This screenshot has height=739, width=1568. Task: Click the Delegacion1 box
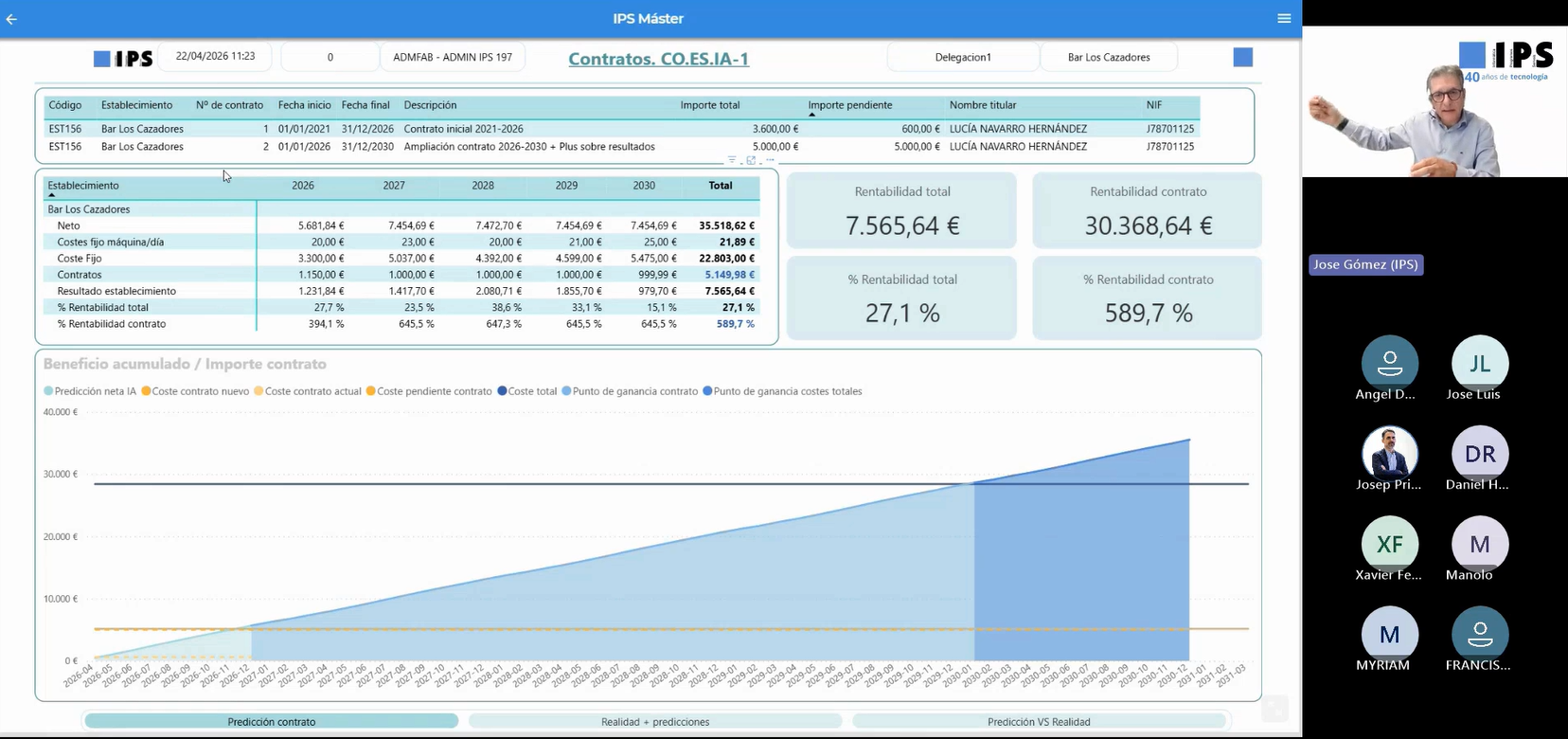point(963,57)
